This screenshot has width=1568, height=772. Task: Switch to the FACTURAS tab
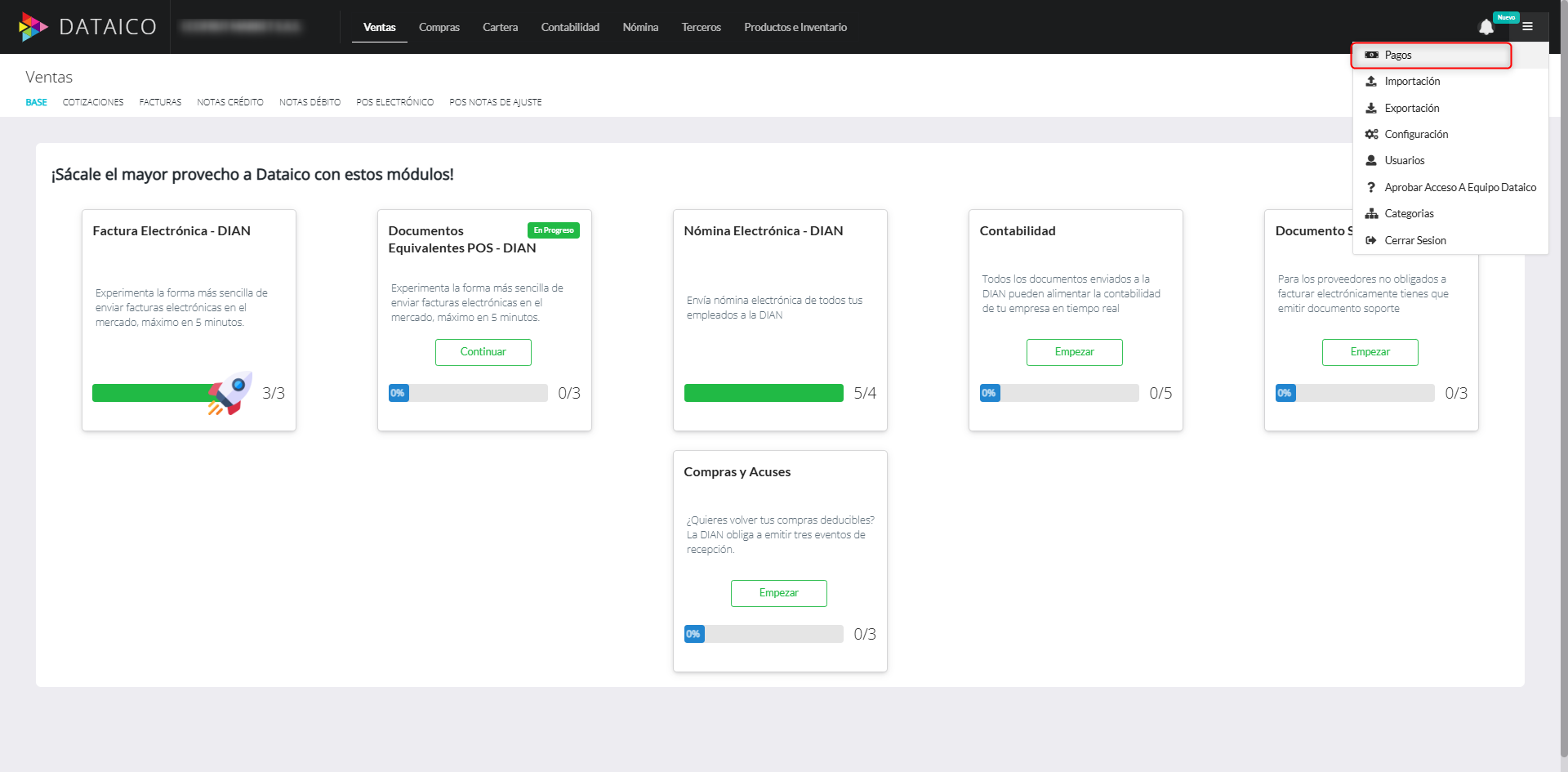(x=160, y=102)
